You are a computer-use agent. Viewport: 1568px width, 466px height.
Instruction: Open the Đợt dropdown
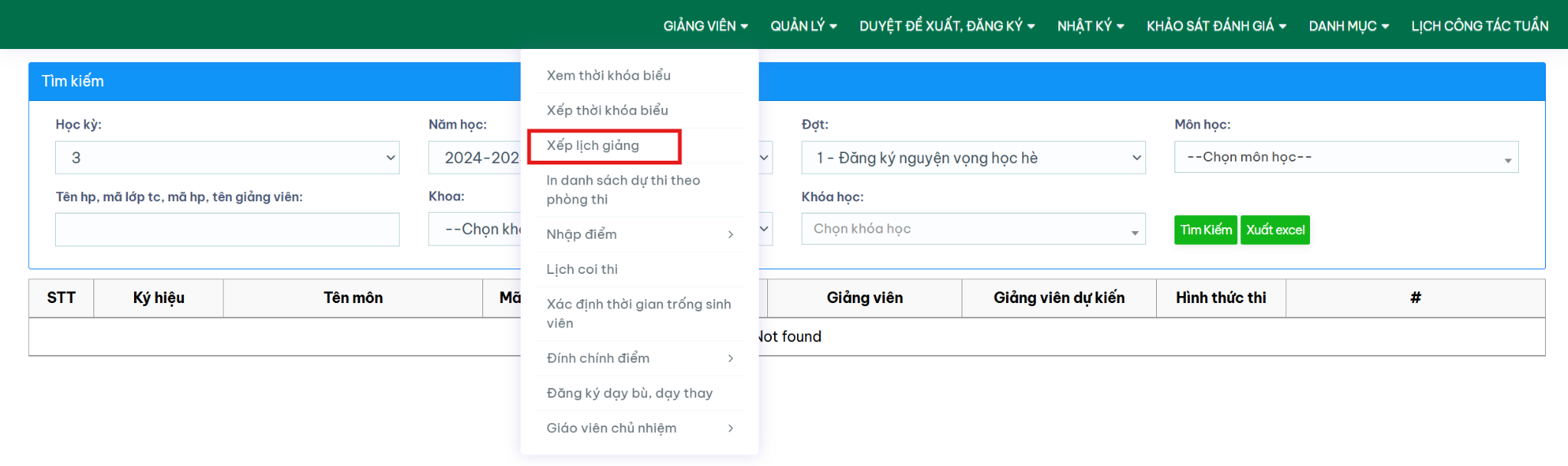[973, 158]
